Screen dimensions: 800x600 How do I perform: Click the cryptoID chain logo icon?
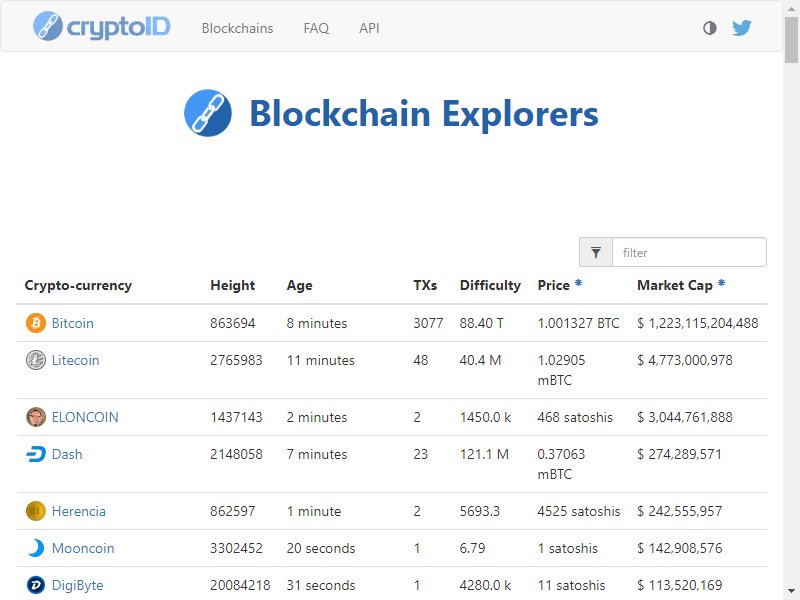tap(47, 26)
